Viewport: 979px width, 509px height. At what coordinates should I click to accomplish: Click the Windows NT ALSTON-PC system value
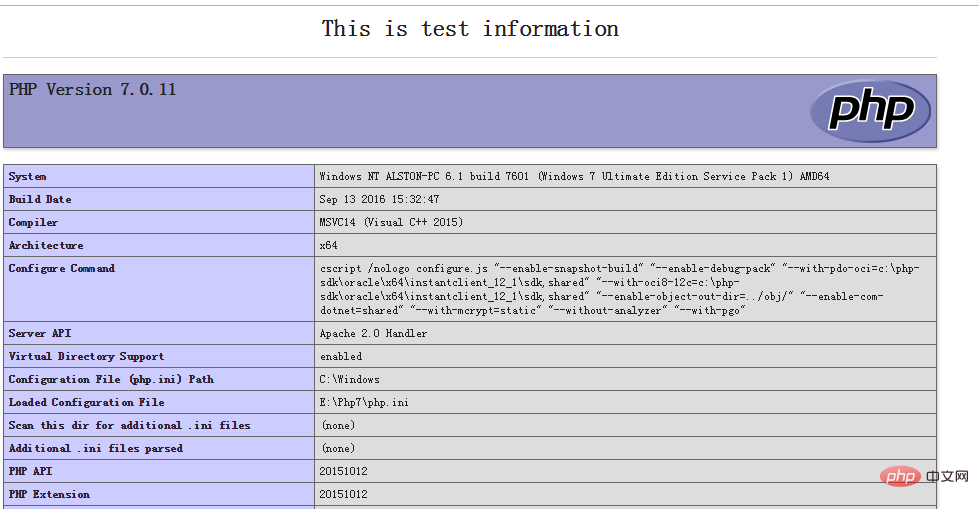pos(574,176)
